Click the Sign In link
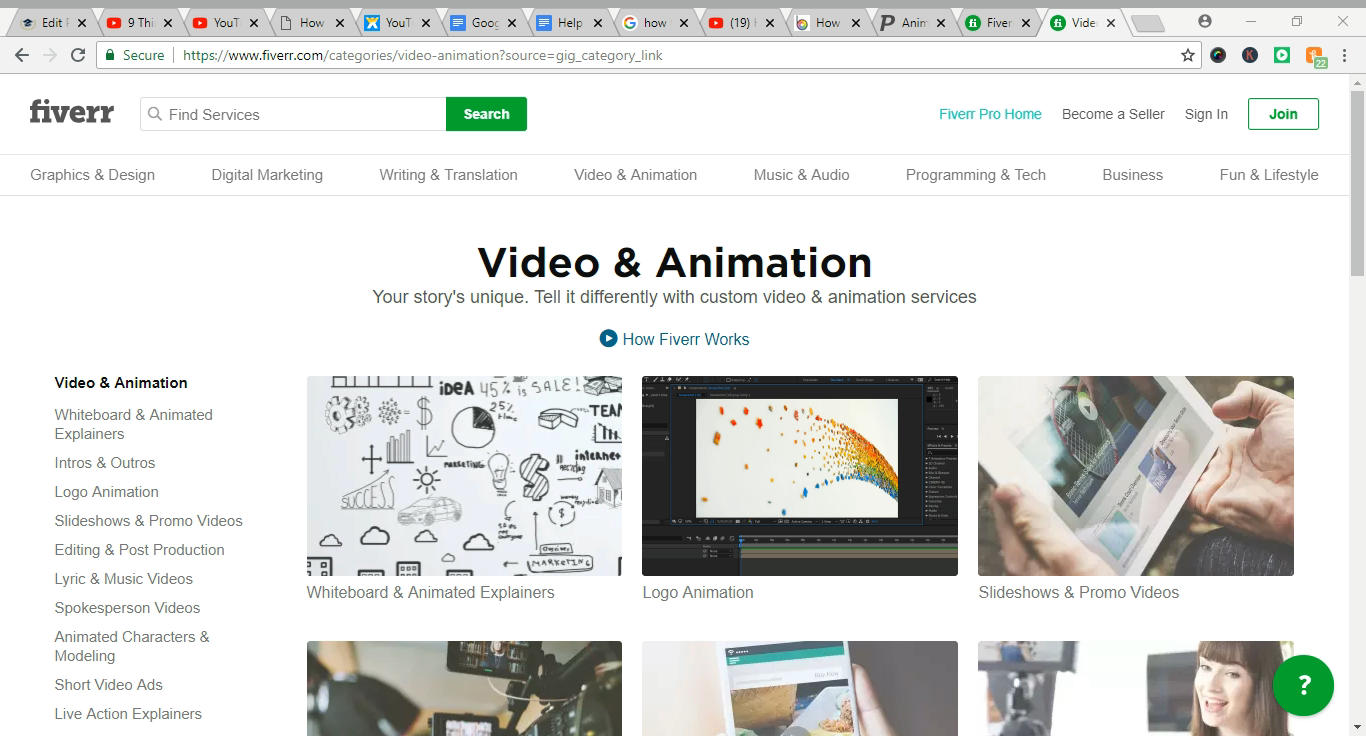Viewport: 1366px width, 736px height. 1206,114
